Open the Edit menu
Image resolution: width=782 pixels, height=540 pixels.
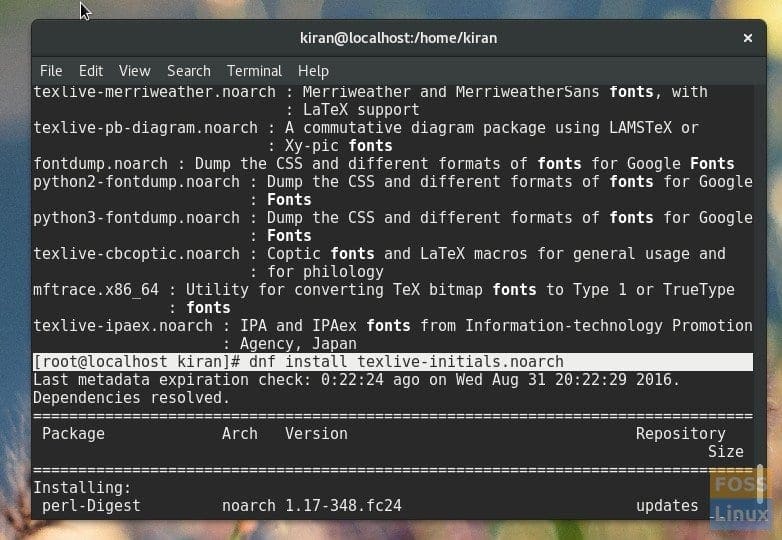pyautogui.click(x=91, y=71)
